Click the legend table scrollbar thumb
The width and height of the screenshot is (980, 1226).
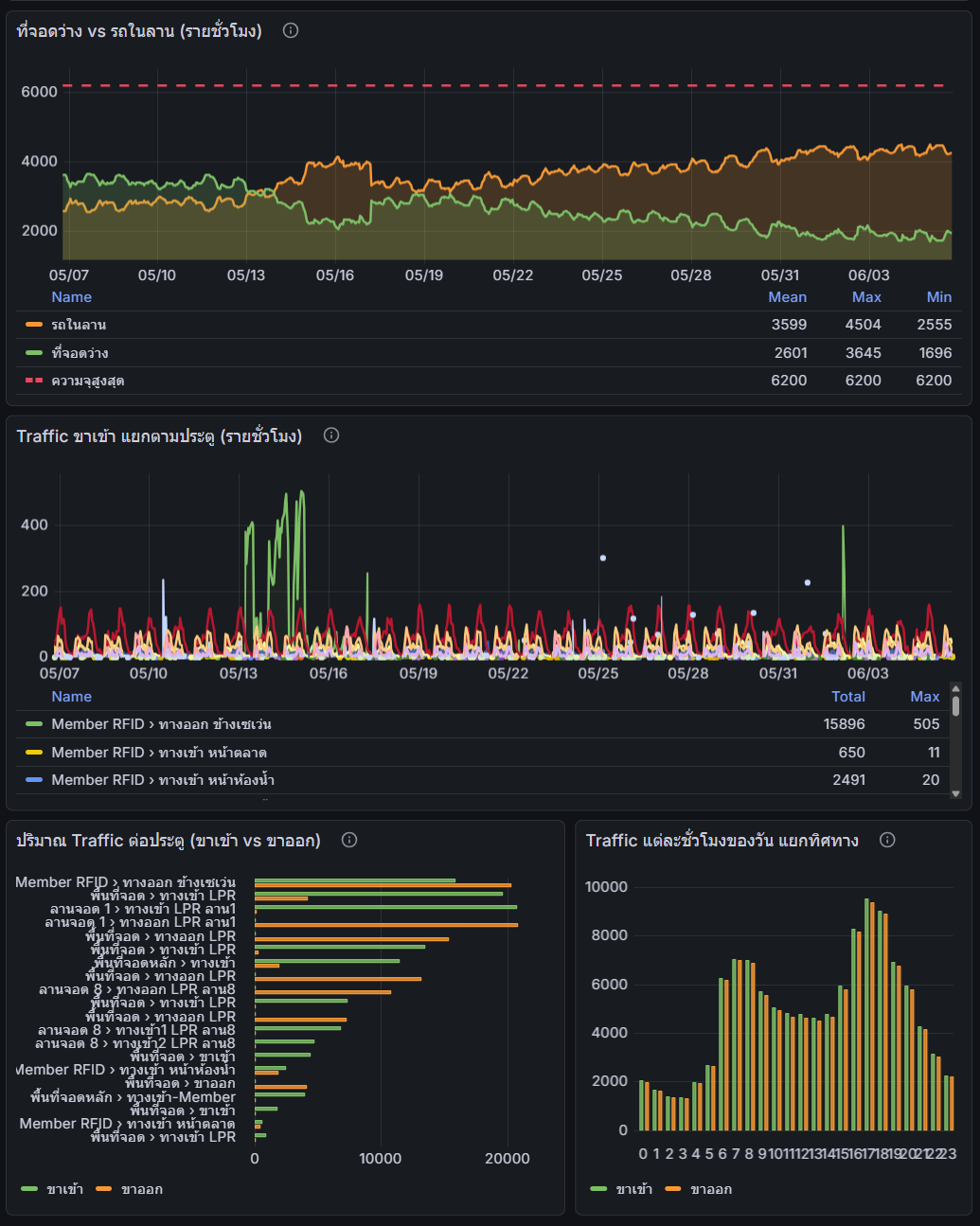click(x=955, y=706)
